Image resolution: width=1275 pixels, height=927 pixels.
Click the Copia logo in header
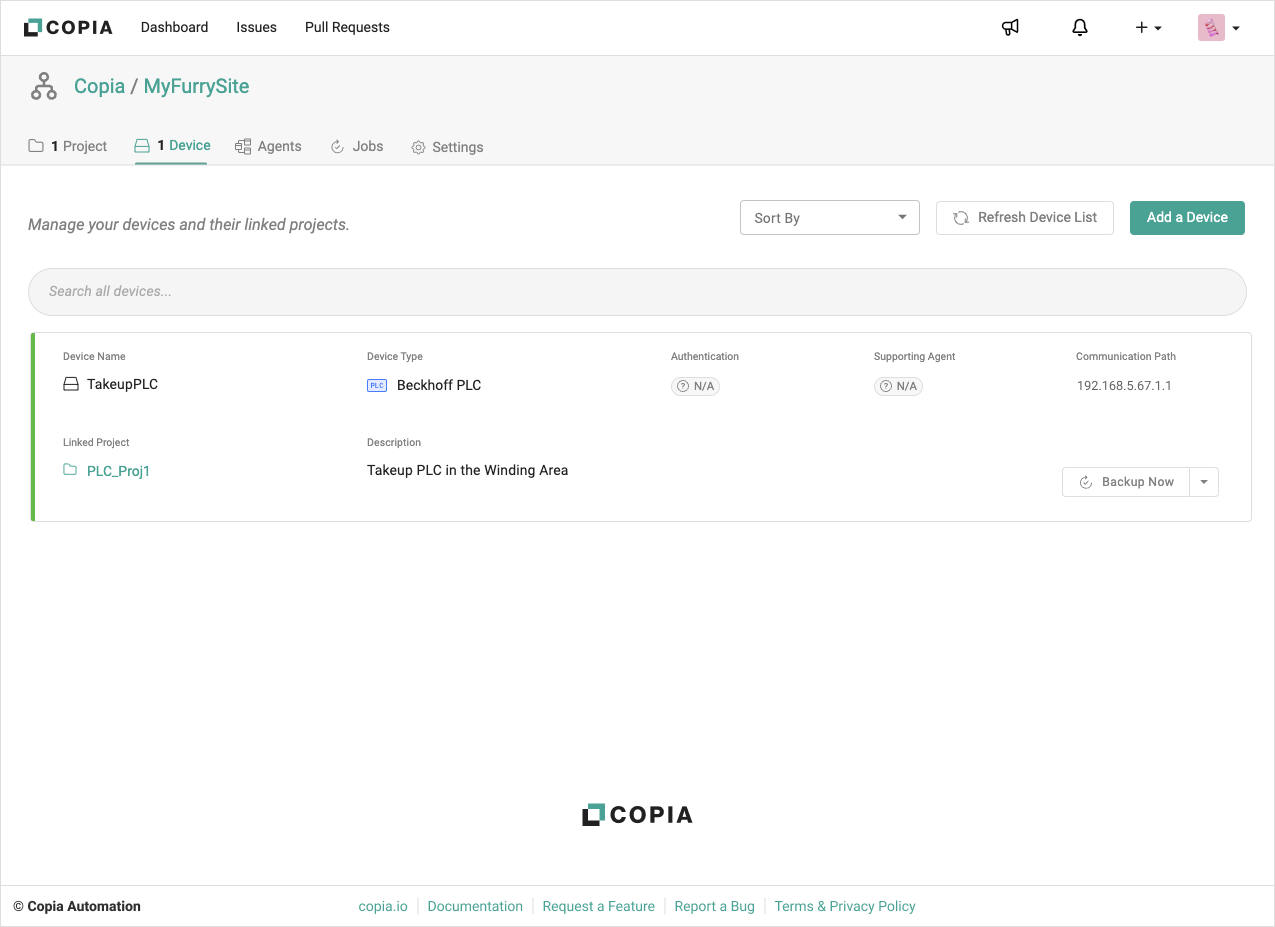(x=68, y=28)
